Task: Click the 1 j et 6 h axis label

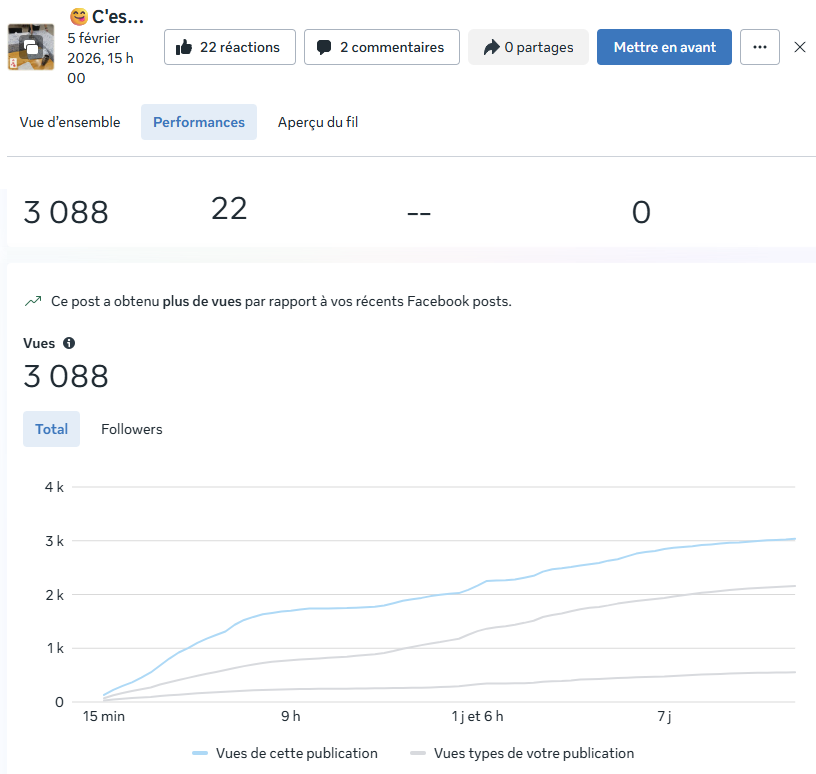Action: click(478, 717)
